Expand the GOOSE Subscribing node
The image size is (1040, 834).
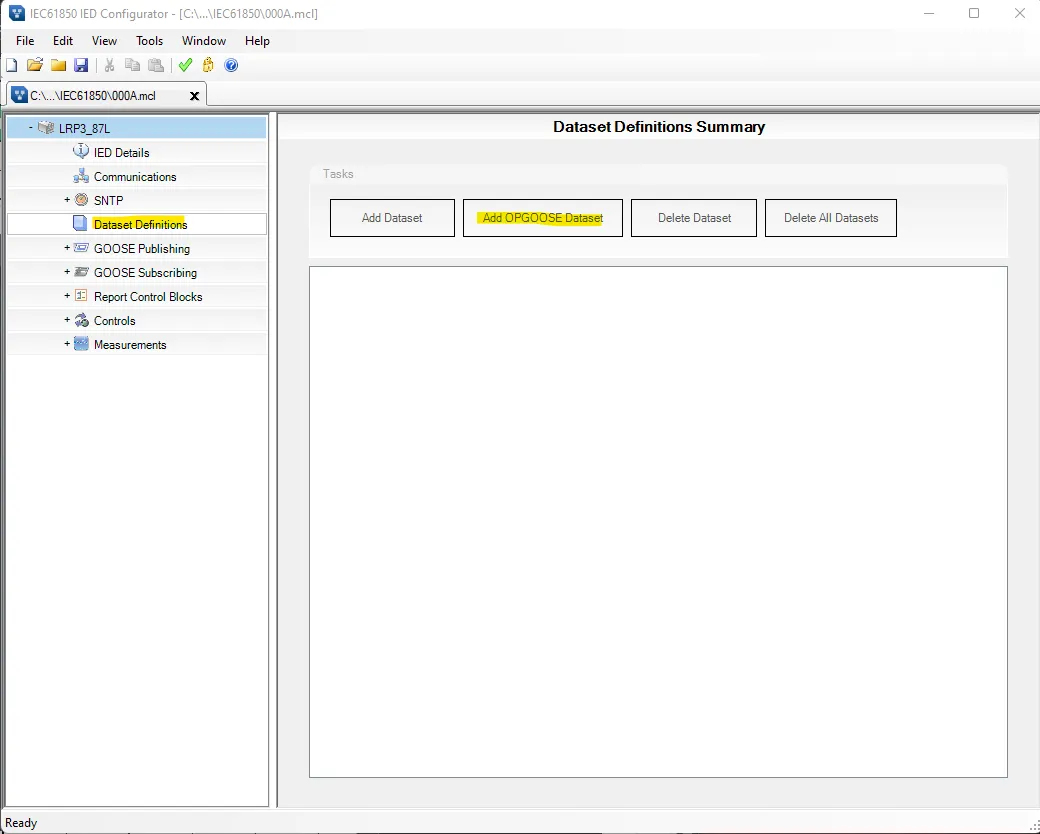tap(67, 272)
